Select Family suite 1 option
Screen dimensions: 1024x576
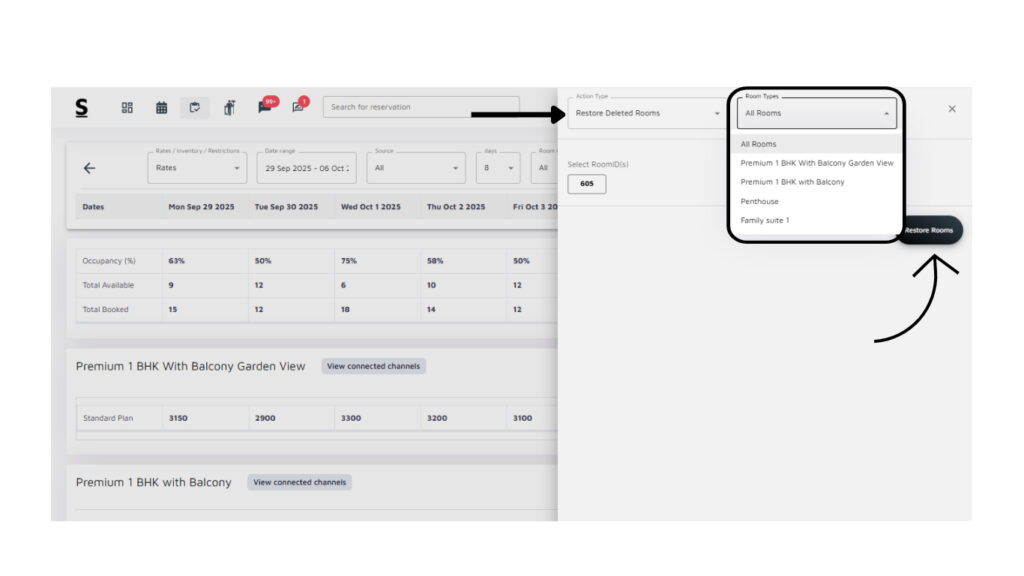tap(765, 220)
